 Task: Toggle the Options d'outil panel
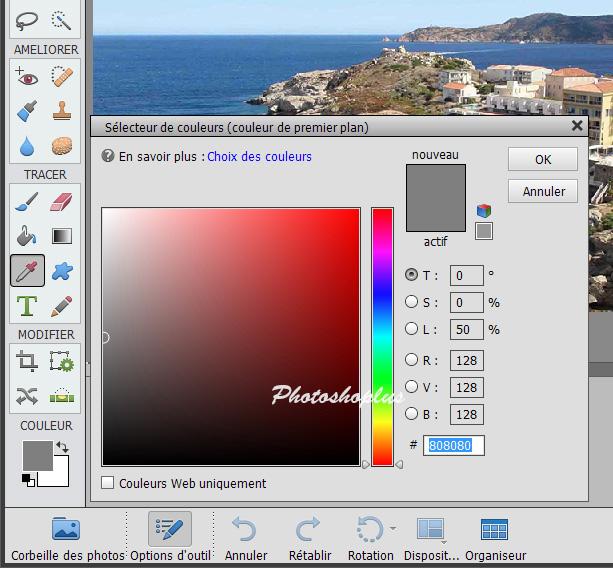point(170,538)
